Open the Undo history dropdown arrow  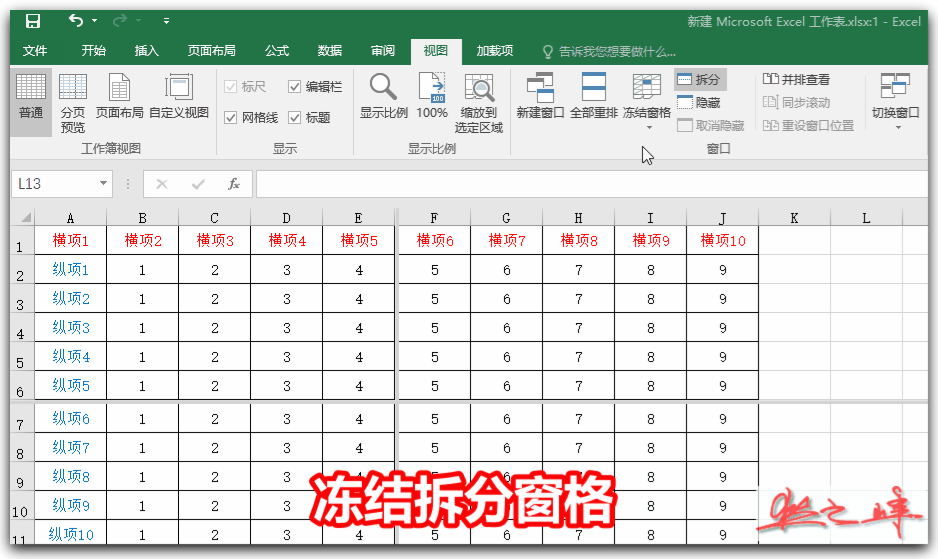[x=95, y=21]
